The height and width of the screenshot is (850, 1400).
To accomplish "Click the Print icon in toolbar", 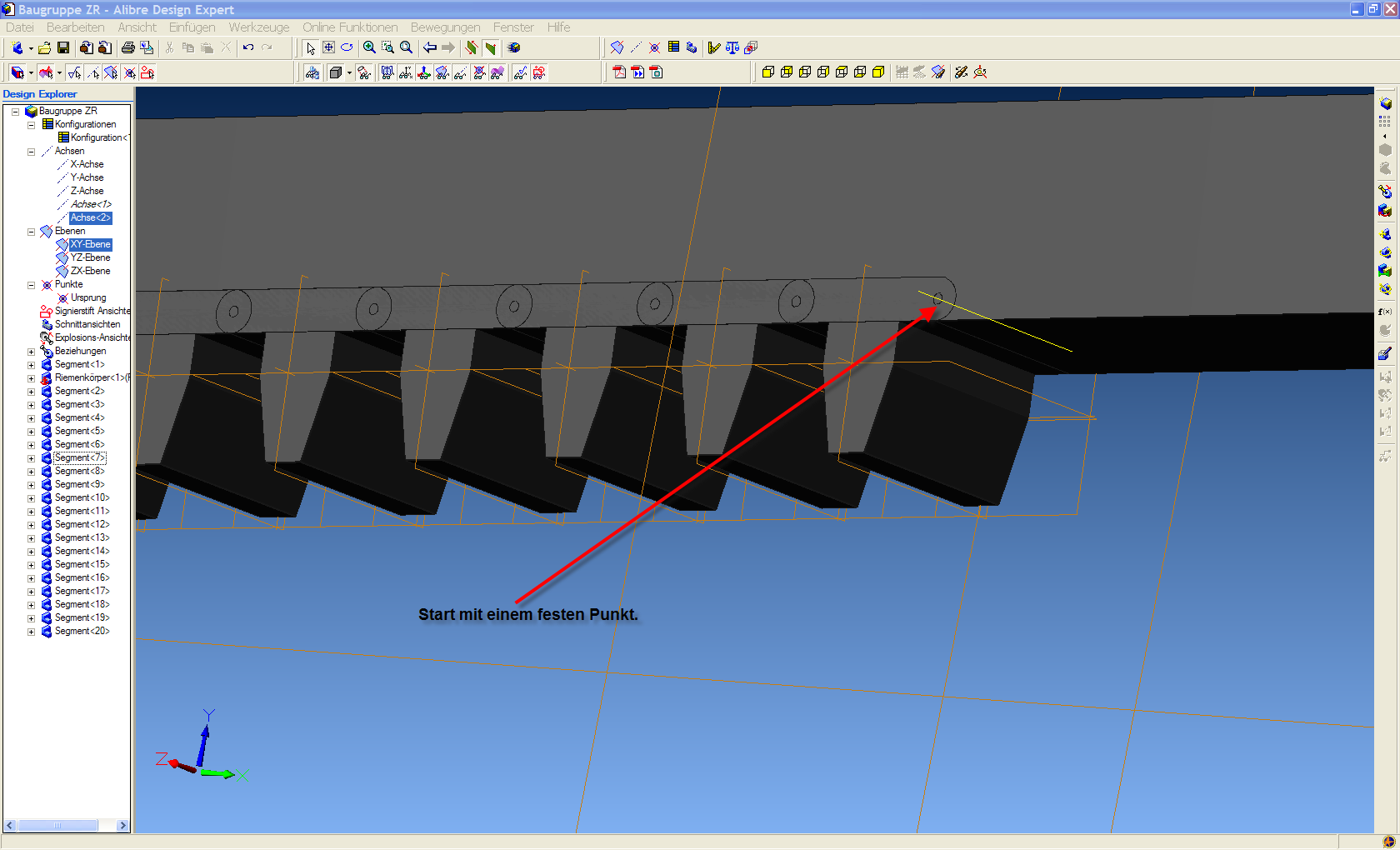I will pos(128,47).
